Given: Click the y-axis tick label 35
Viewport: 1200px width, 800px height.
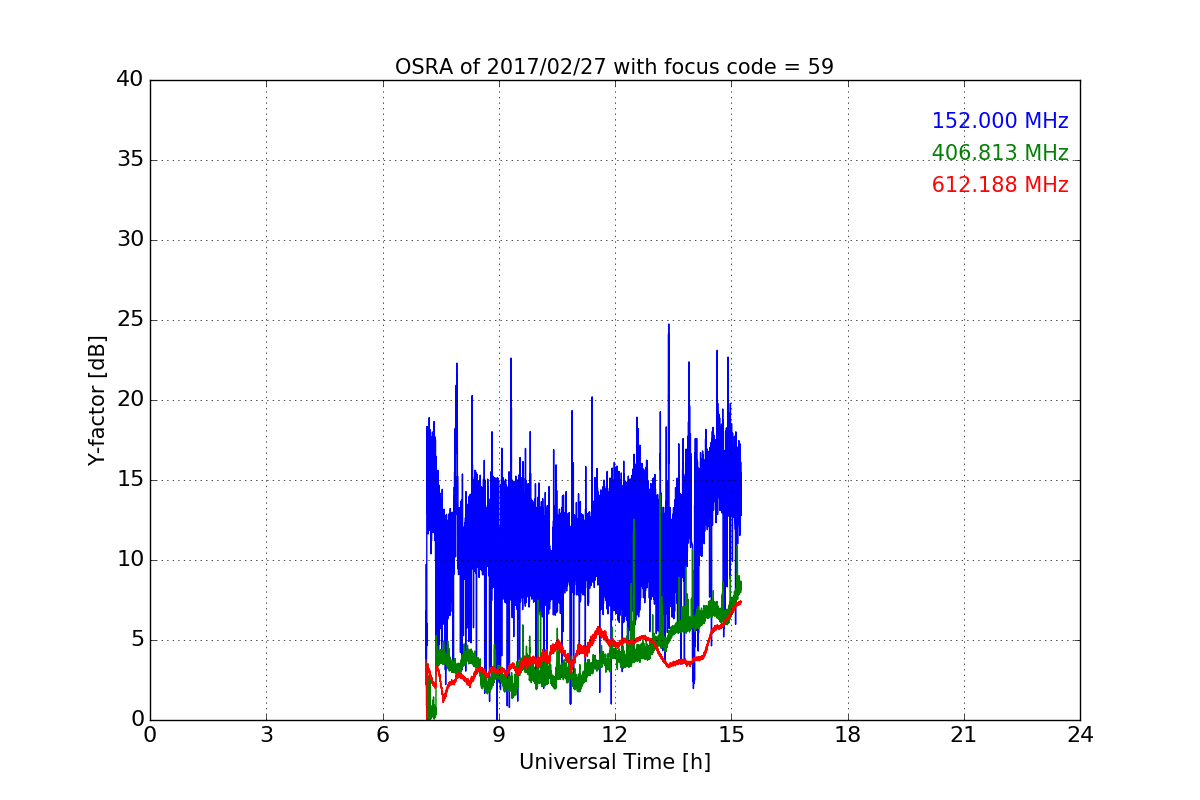Looking at the screenshot, I should (130, 160).
